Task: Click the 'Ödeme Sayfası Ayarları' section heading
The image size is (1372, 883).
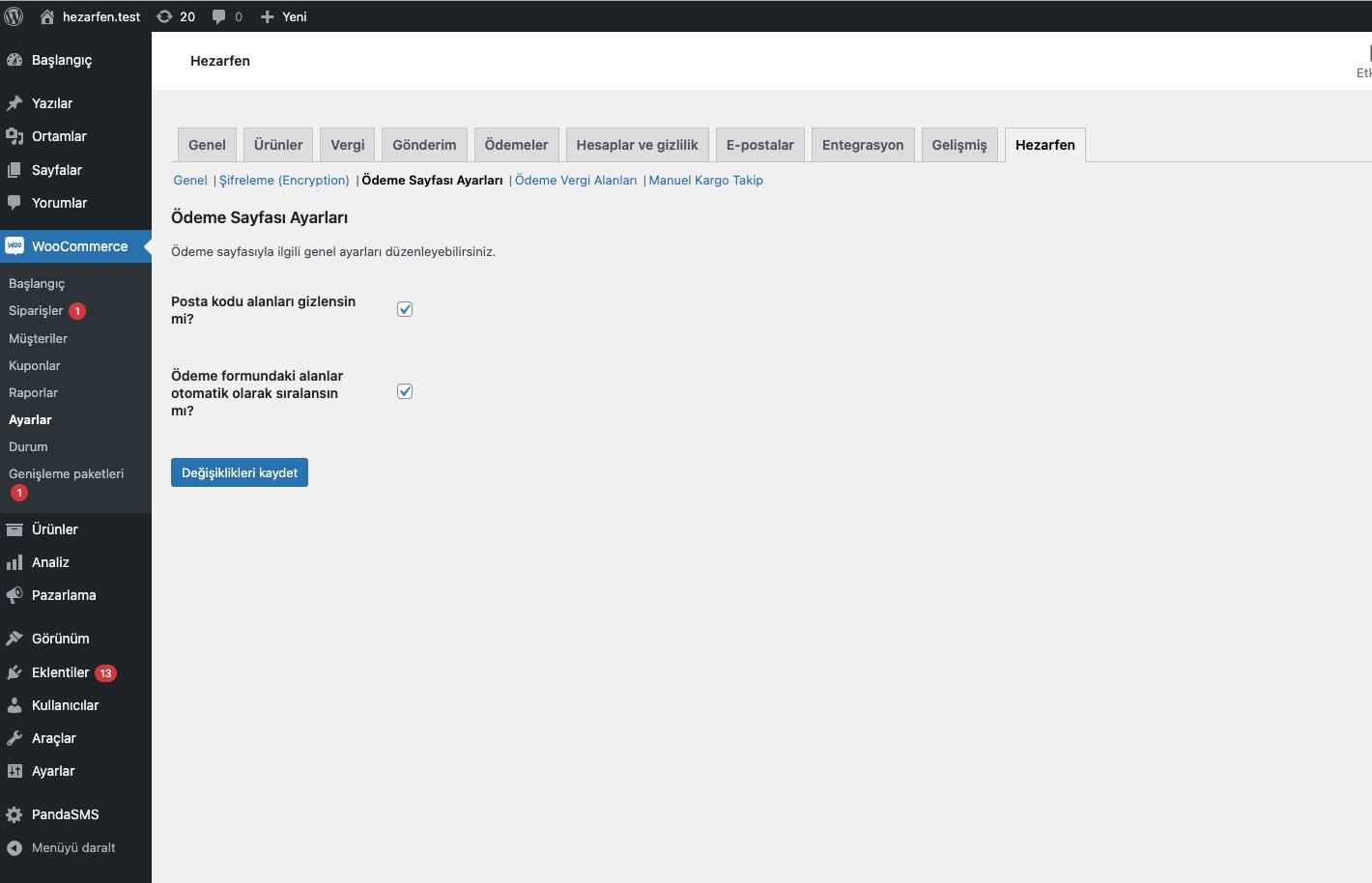Action: point(259,217)
